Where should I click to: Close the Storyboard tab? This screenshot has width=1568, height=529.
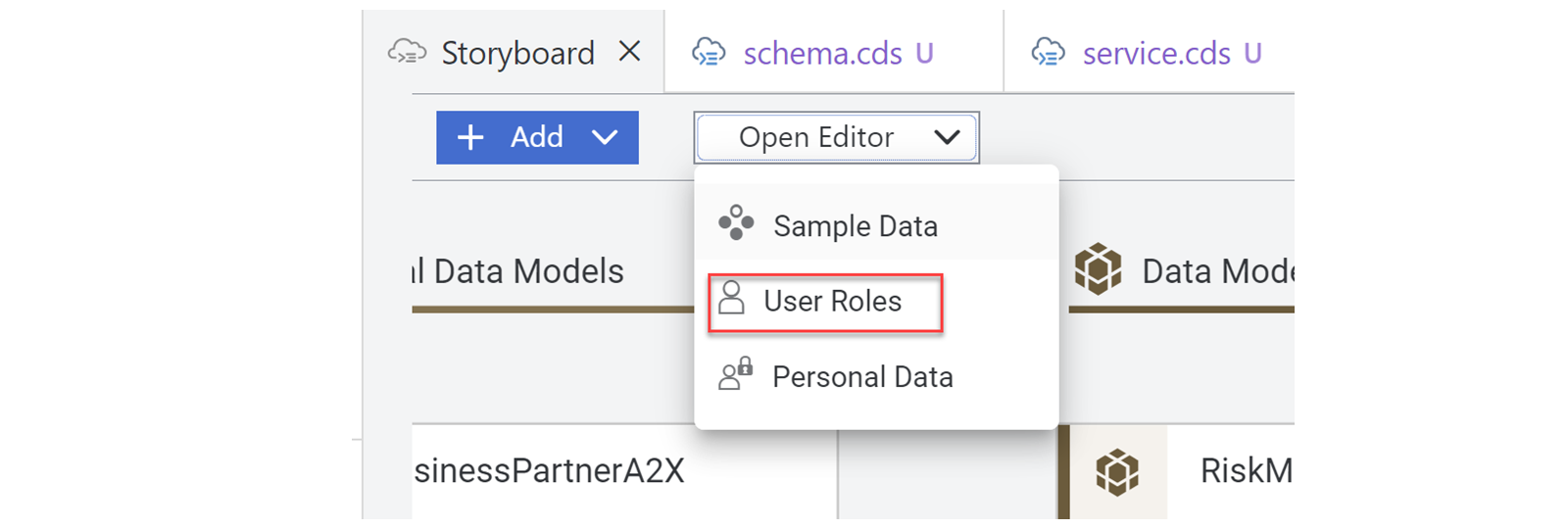(630, 51)
